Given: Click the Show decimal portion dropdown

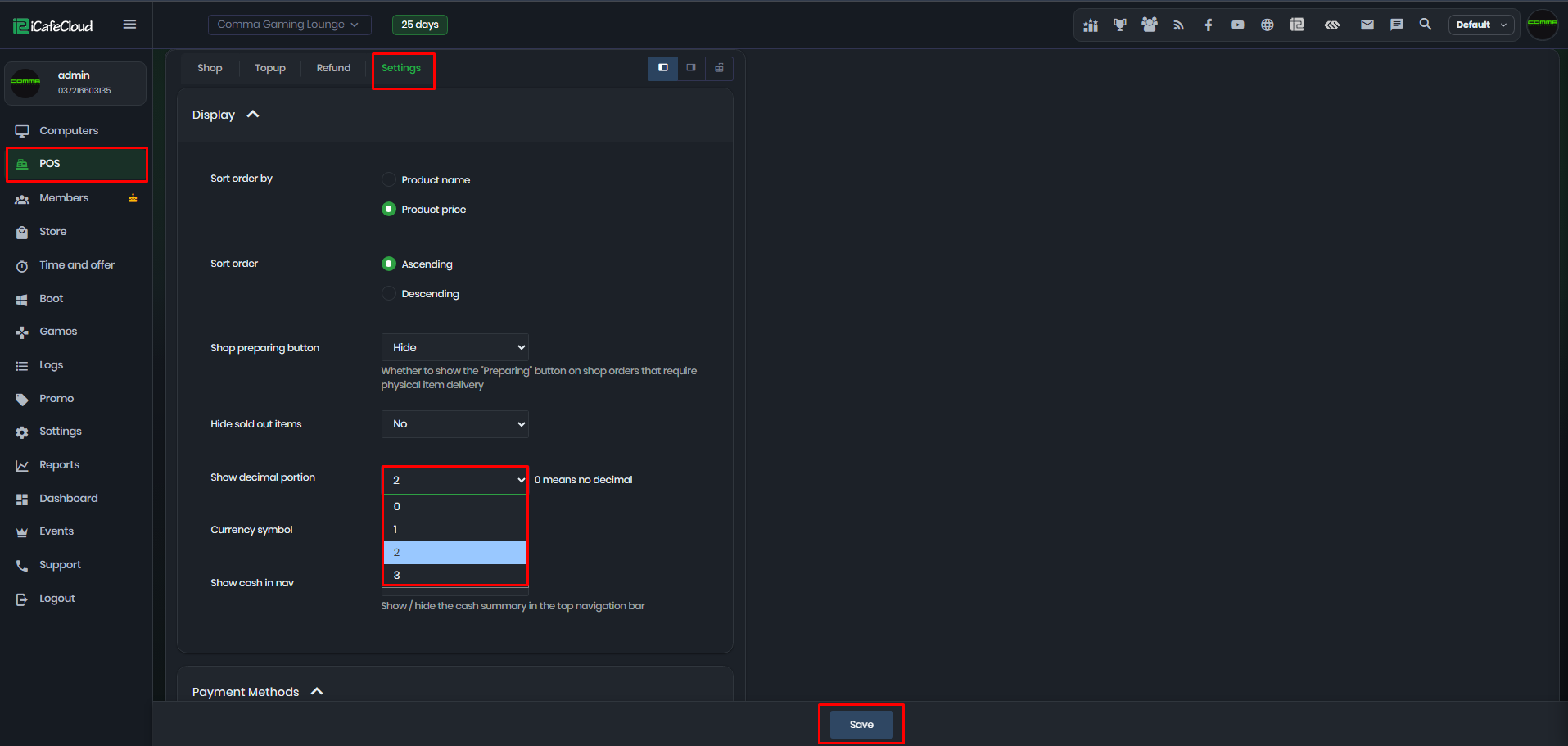Looking at the screenshot, I should tap(455, 480).
